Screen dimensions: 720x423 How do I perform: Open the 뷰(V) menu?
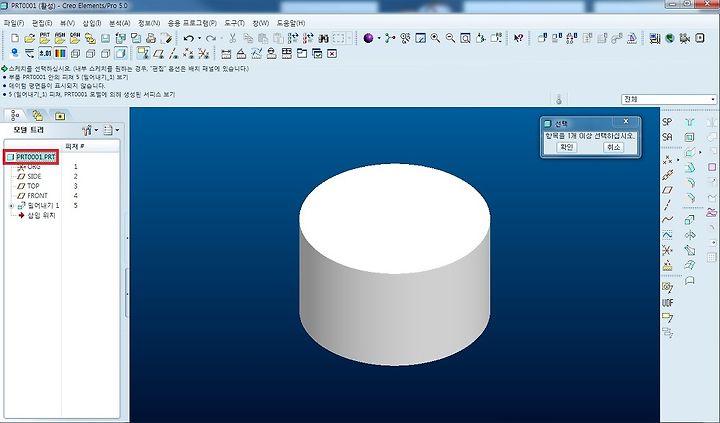[68, 23]
